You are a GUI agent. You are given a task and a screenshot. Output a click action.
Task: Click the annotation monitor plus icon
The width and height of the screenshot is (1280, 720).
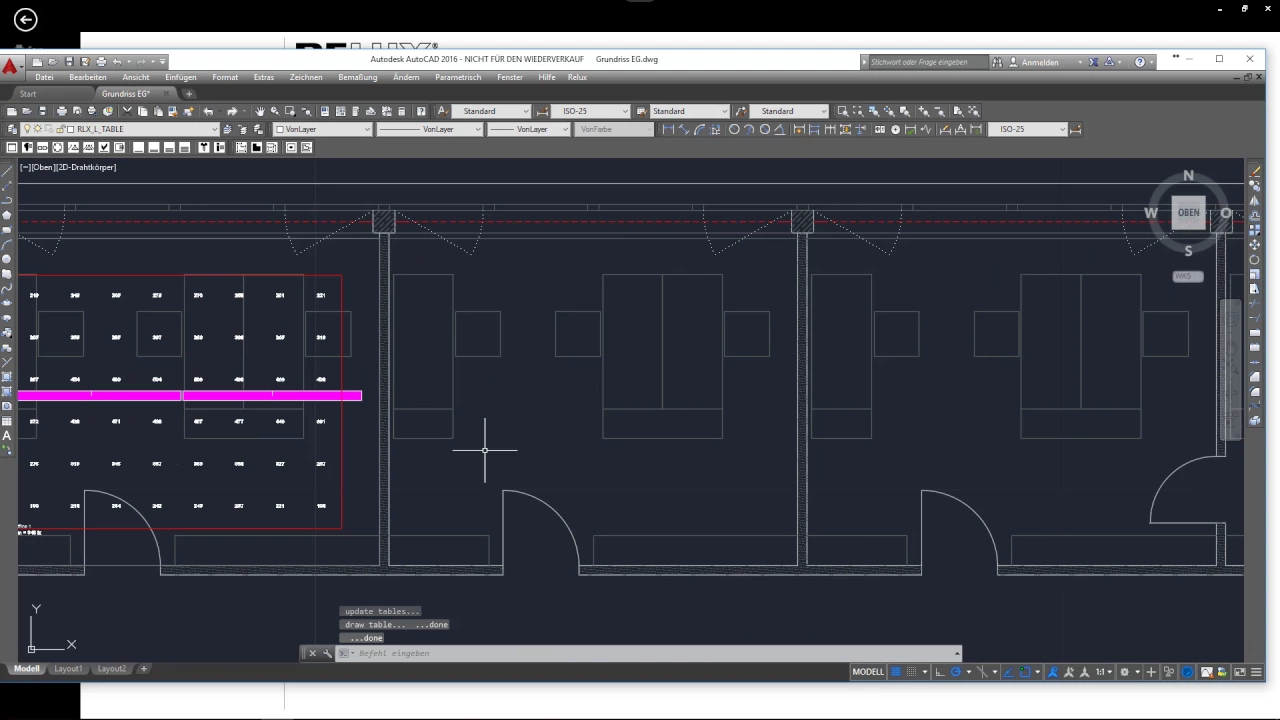tap(1151, 672)
